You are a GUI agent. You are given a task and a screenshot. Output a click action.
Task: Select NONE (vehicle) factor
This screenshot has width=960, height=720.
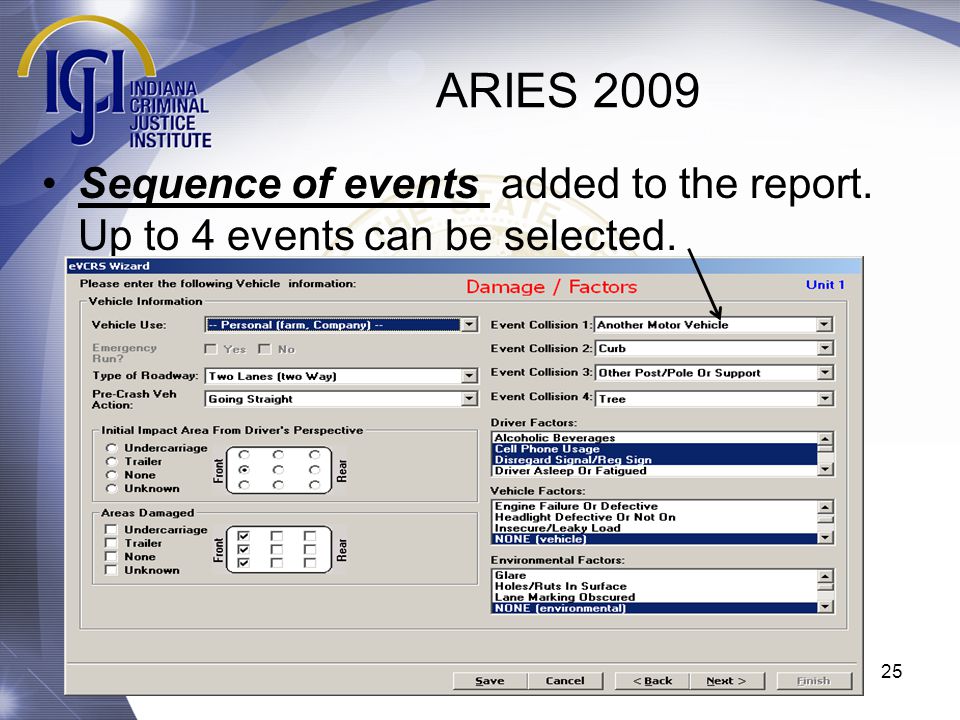coord(654,539)
